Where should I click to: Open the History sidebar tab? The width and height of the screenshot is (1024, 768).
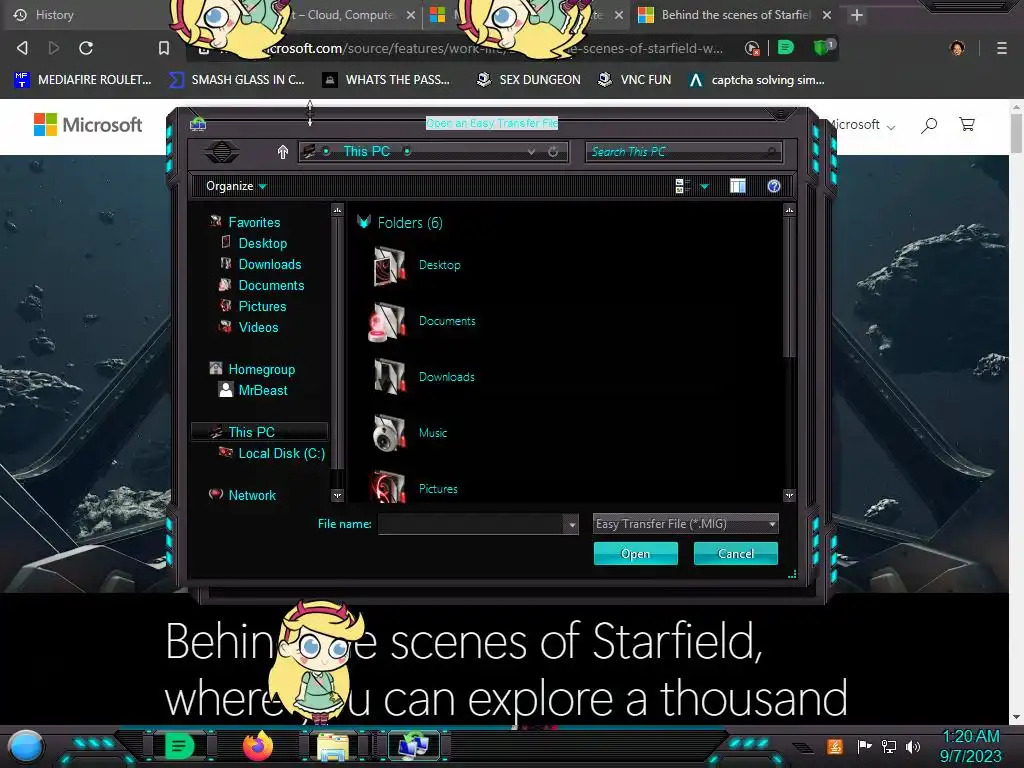coord(43,14)
